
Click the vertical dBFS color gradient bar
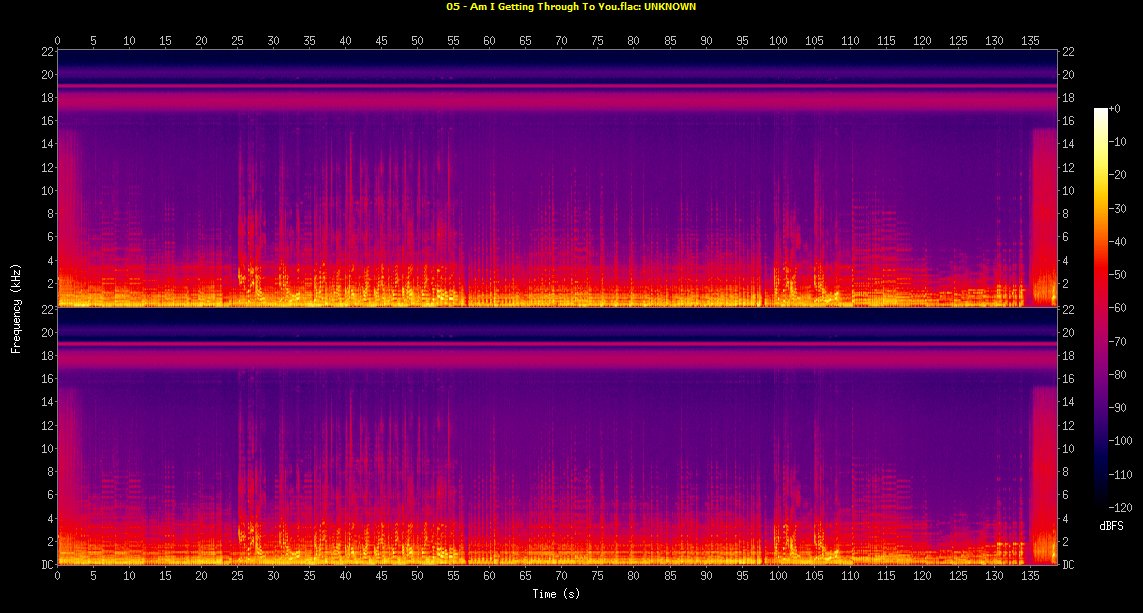[x=1100, y=308]
